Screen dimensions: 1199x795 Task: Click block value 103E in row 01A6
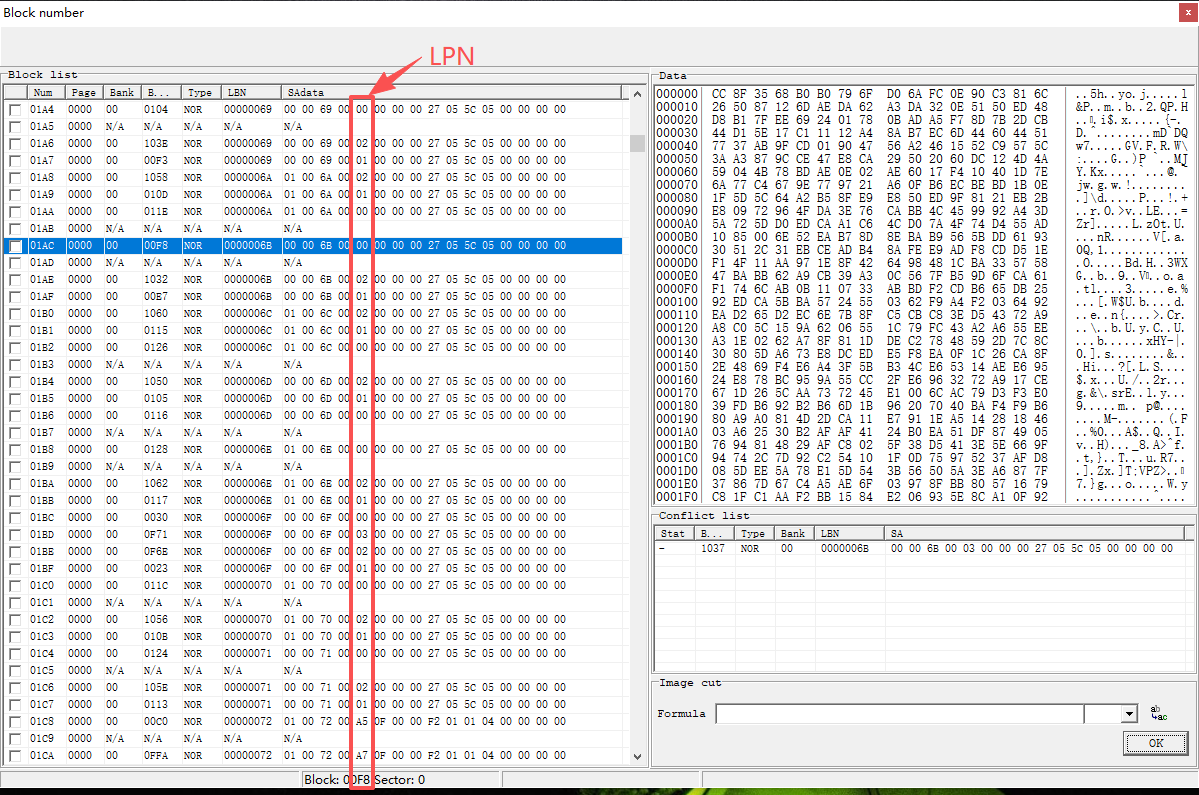[x=156, y=144]
